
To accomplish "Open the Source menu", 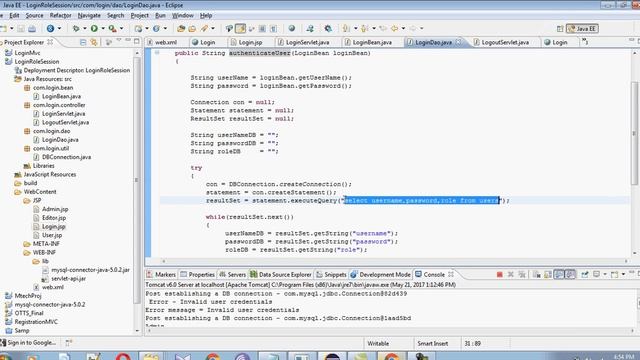I will [x=34, y=16].
